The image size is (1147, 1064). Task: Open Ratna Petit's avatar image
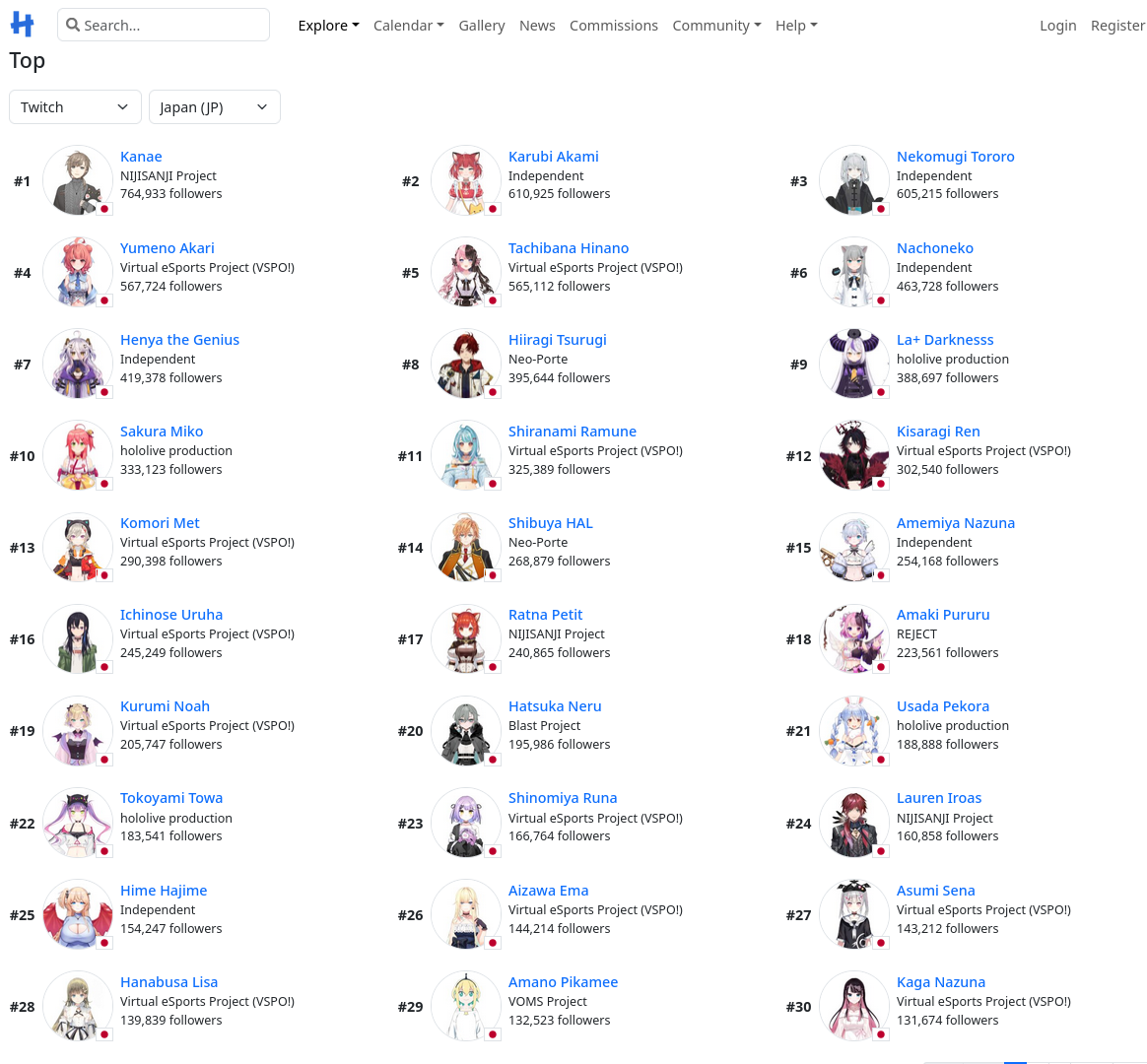tap(466, 638)
